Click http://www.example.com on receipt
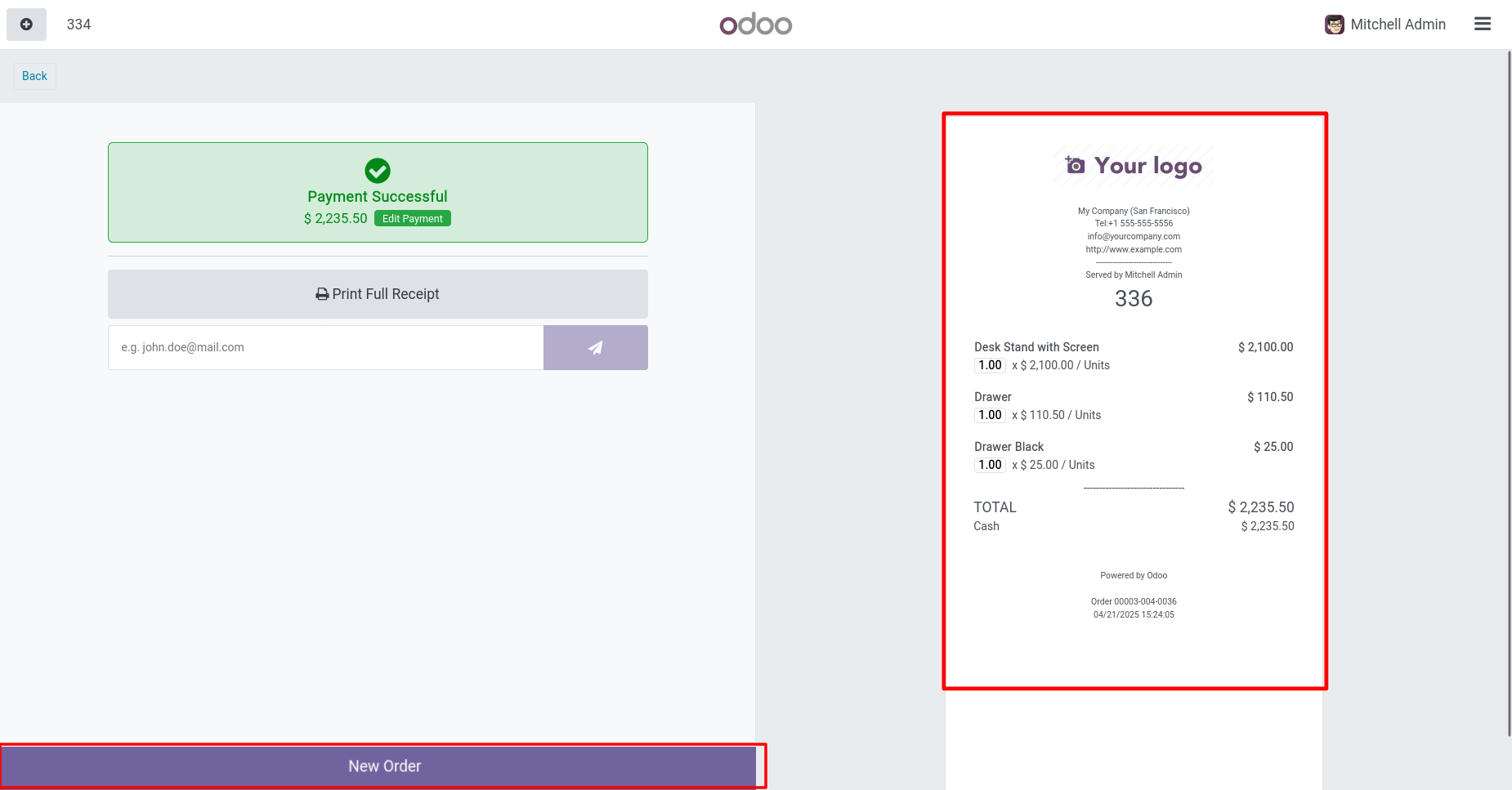 pos(1134,249)
